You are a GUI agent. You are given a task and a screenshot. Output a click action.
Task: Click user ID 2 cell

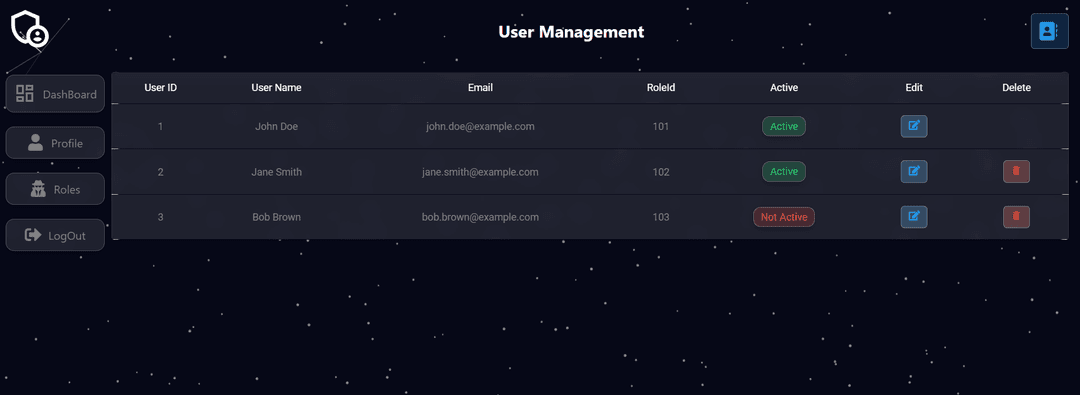(160, 172)
